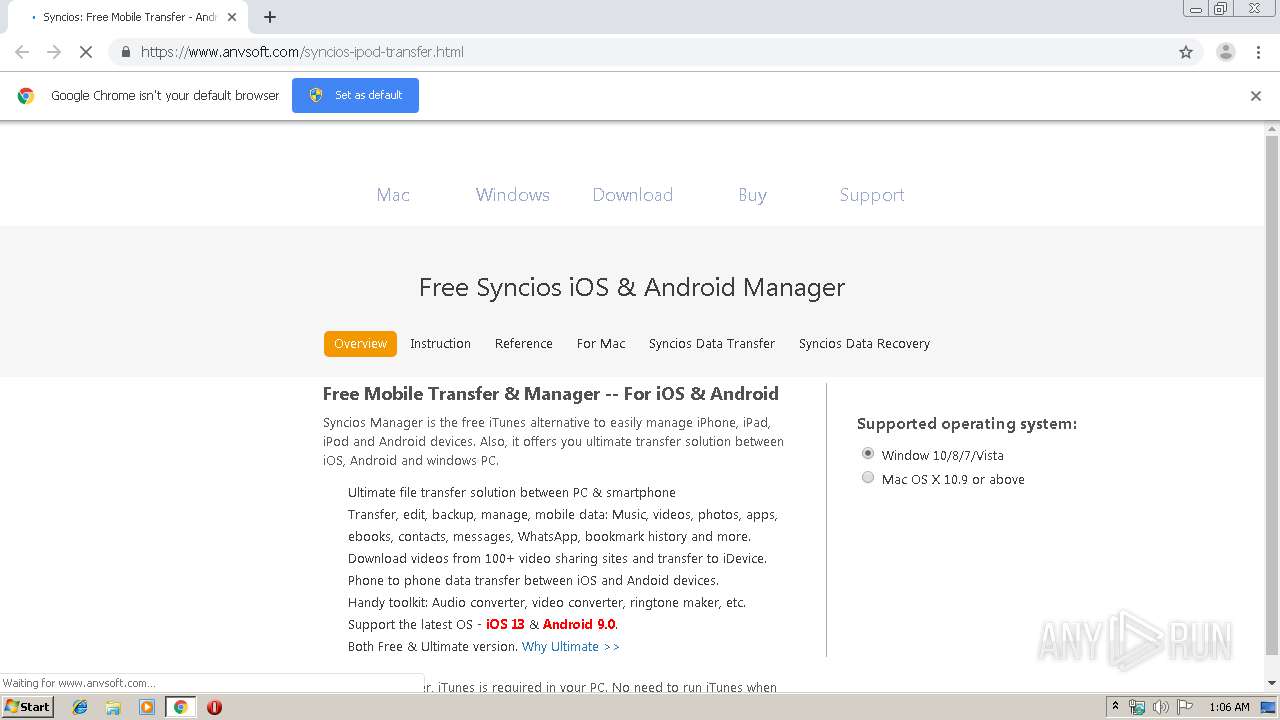Screen dimensions: 1280x720
Task: Open Chrome three-dot menu
Action: tap(1258, 52)
